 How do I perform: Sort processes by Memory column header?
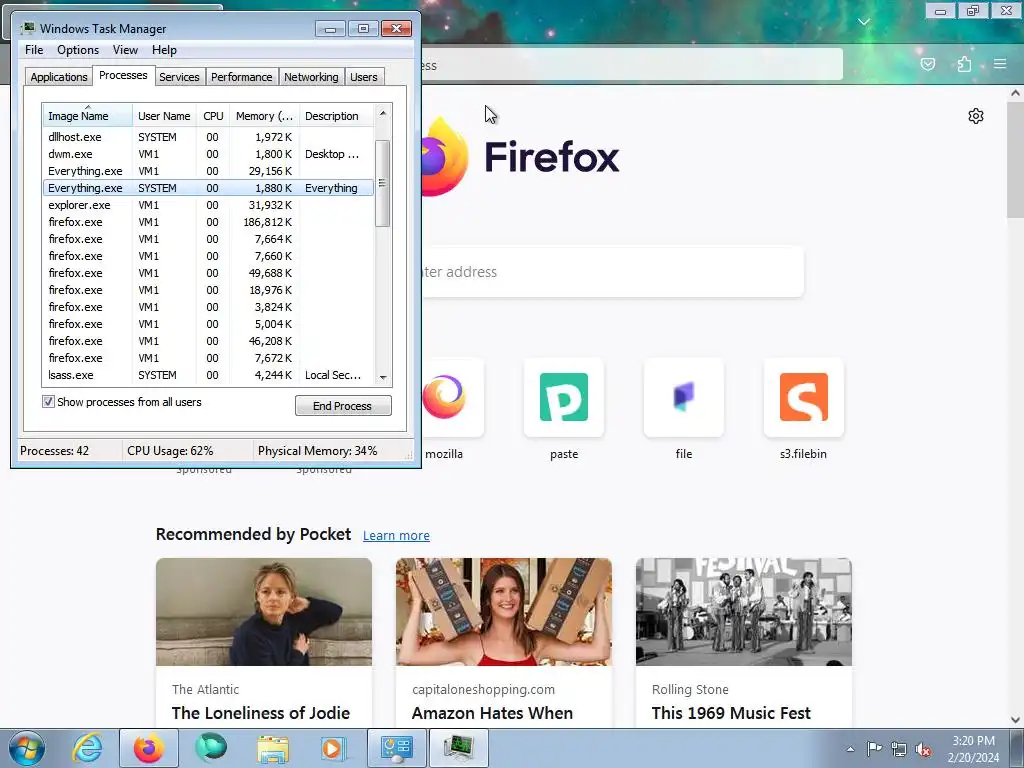[x=264, y=116]
